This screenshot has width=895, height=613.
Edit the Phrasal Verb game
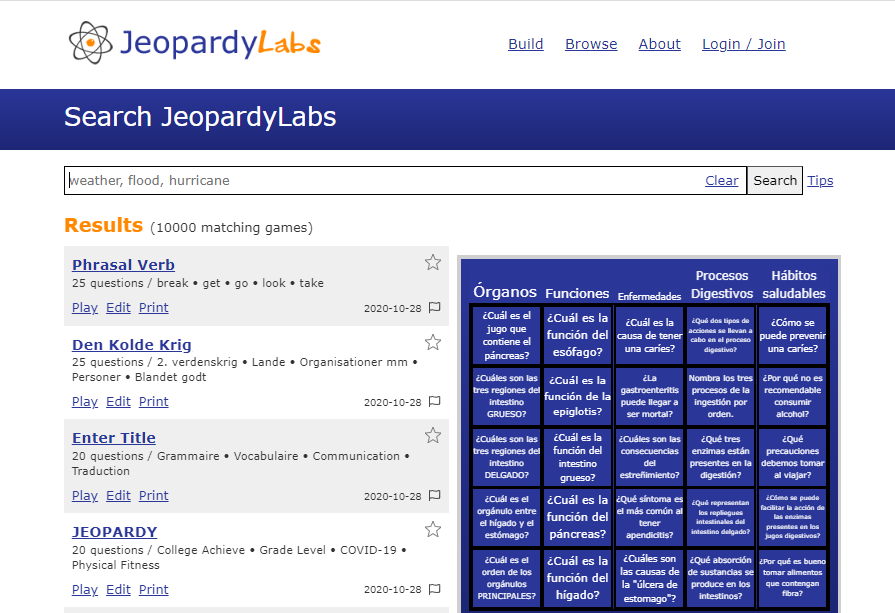(118, 308)
